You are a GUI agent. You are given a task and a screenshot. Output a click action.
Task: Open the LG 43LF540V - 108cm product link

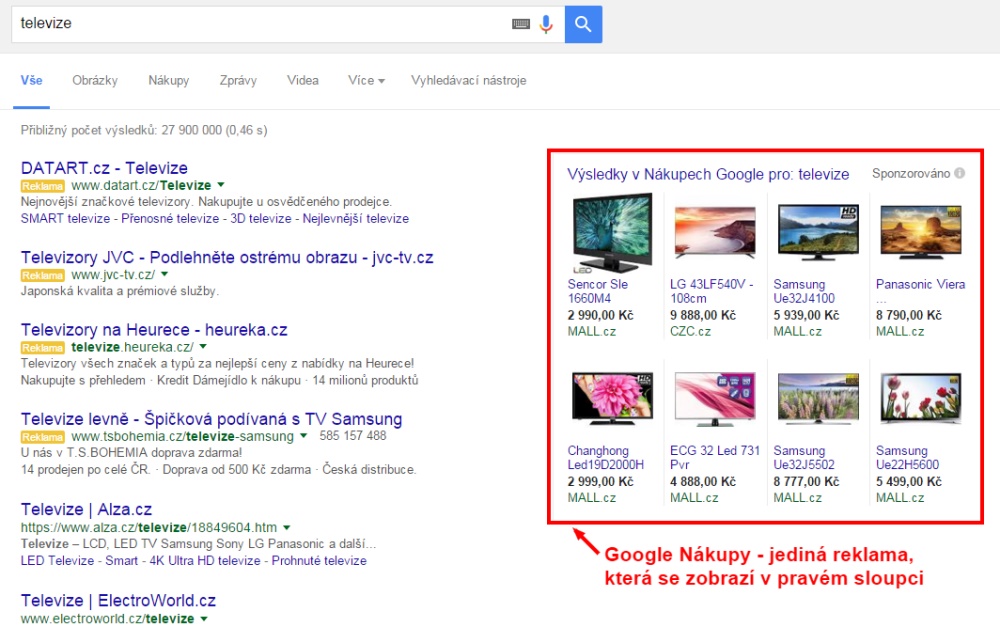coord(712,291)
